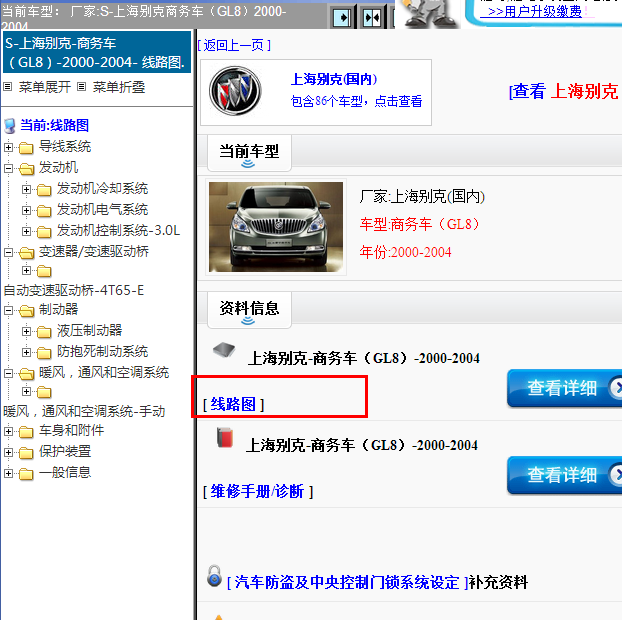The height and width of the screenshot is (620, 622).
Task: Click the padlock icon beside 汽车防盗
Action: 214,576
